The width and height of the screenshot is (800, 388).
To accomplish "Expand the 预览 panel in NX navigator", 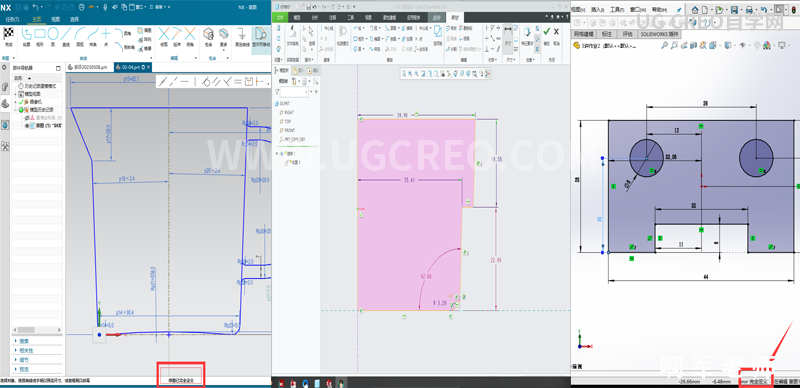I will pos(37,369).
